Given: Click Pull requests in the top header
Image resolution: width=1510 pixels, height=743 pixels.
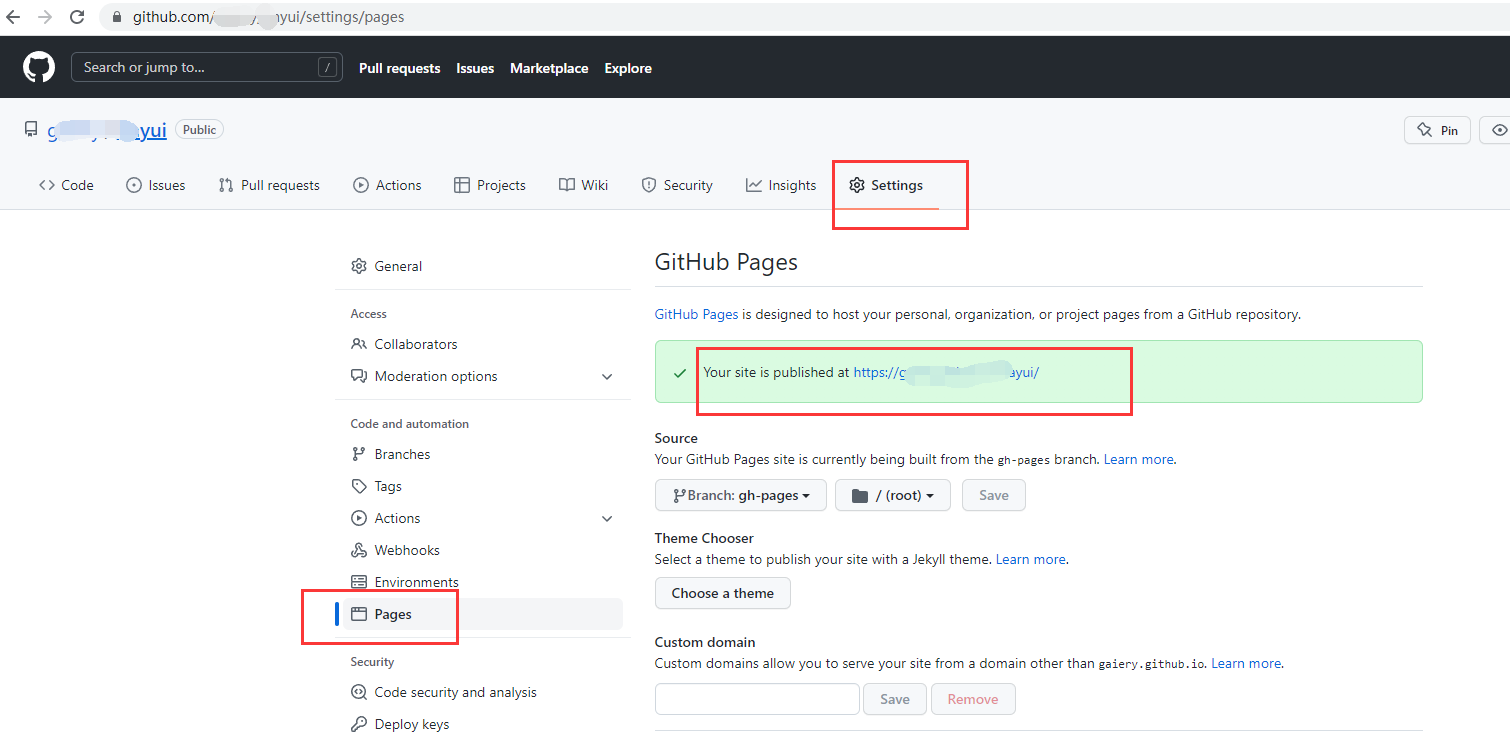Looking at the screenshot, I should click(x=399, y=68).
